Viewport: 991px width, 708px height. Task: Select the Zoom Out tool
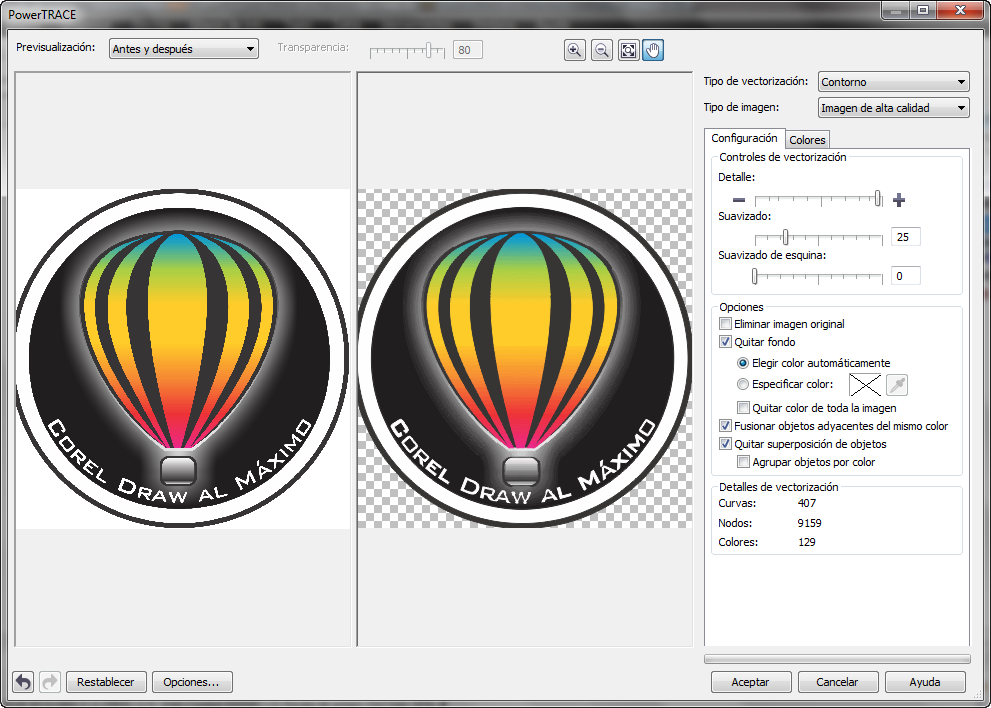click(x=601, y=50)
